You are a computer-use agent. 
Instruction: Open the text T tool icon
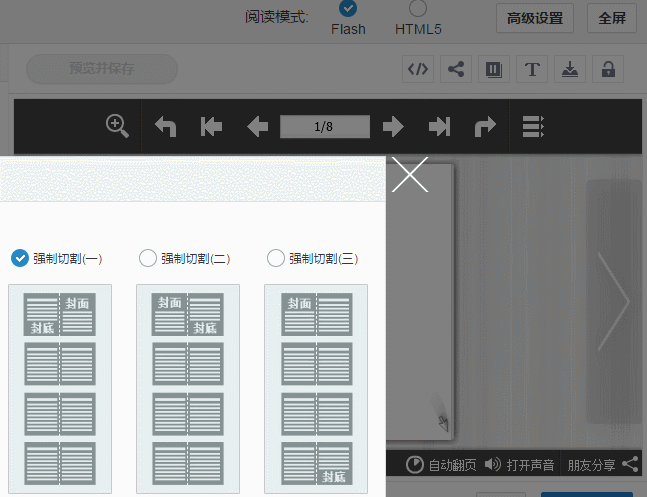[532, 69]
